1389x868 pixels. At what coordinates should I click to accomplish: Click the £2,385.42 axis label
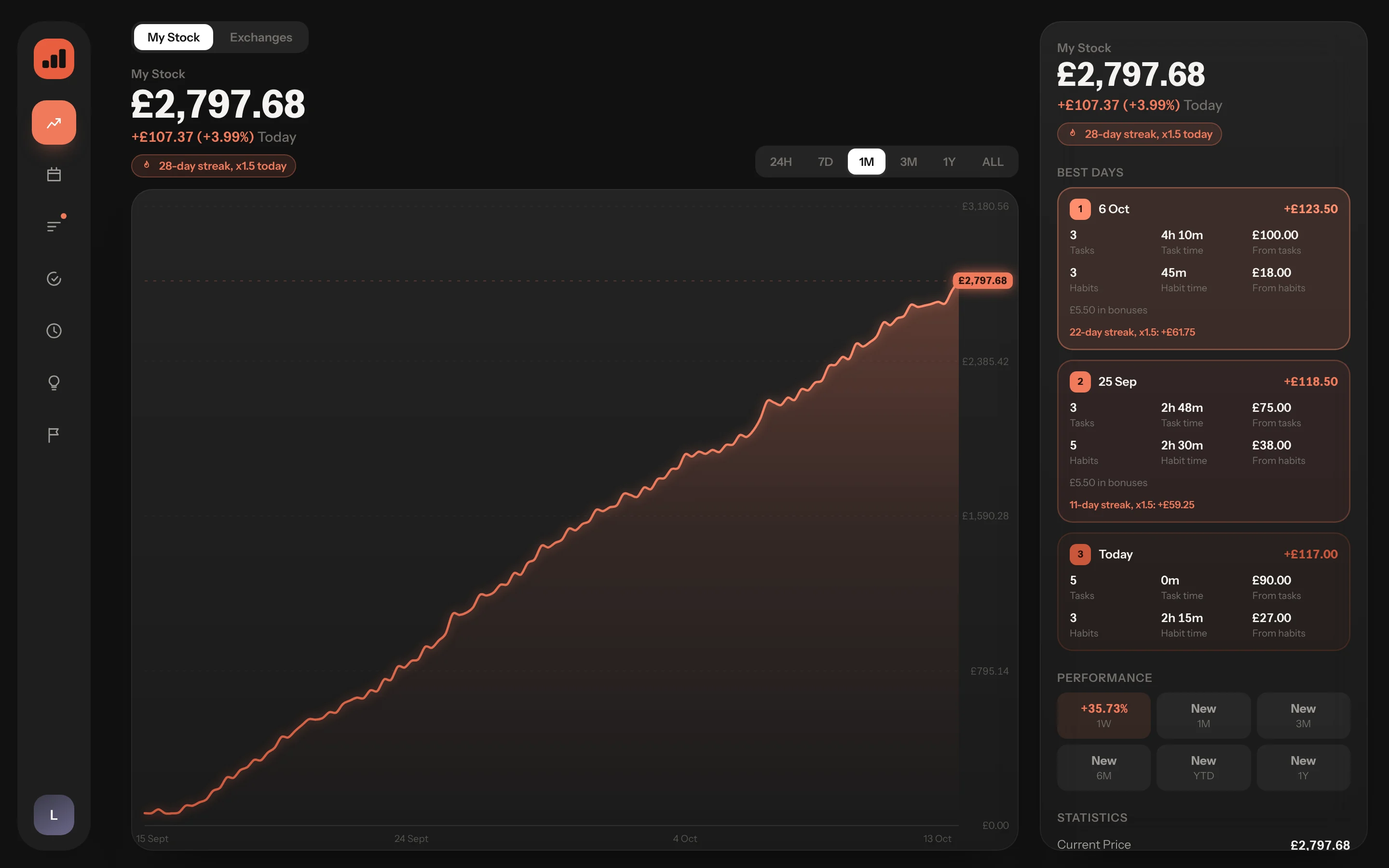[x=985, y=362]
